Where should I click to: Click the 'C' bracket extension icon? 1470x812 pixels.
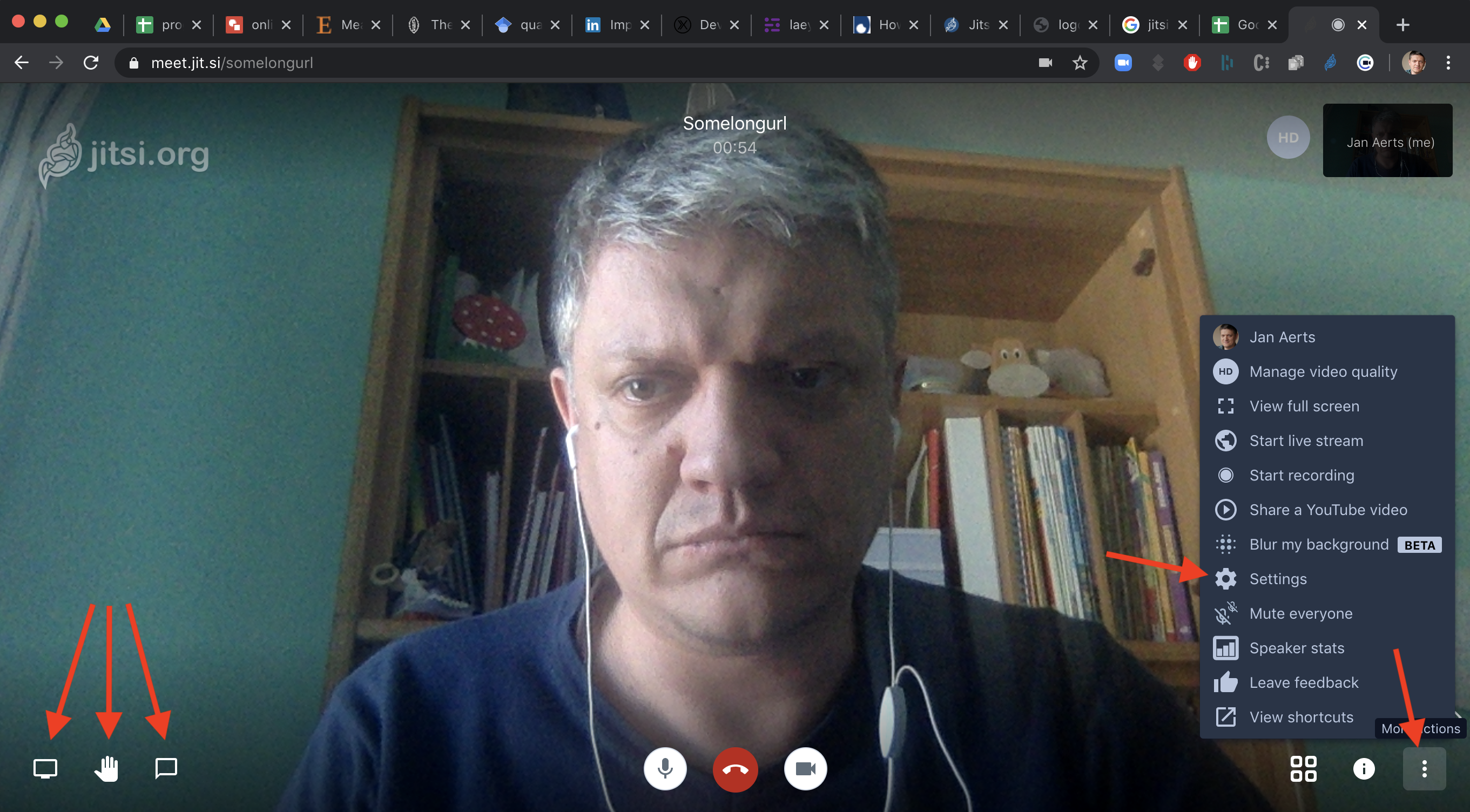point(1261,63)
